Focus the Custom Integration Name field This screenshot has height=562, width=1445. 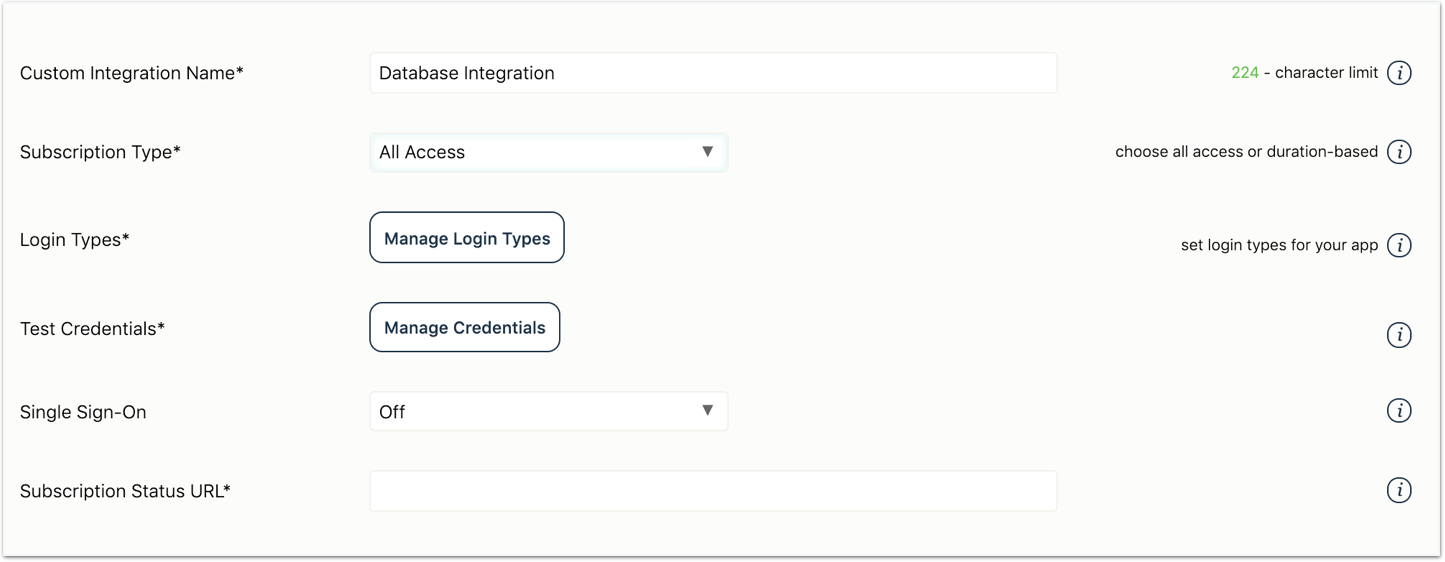[713, 73]
